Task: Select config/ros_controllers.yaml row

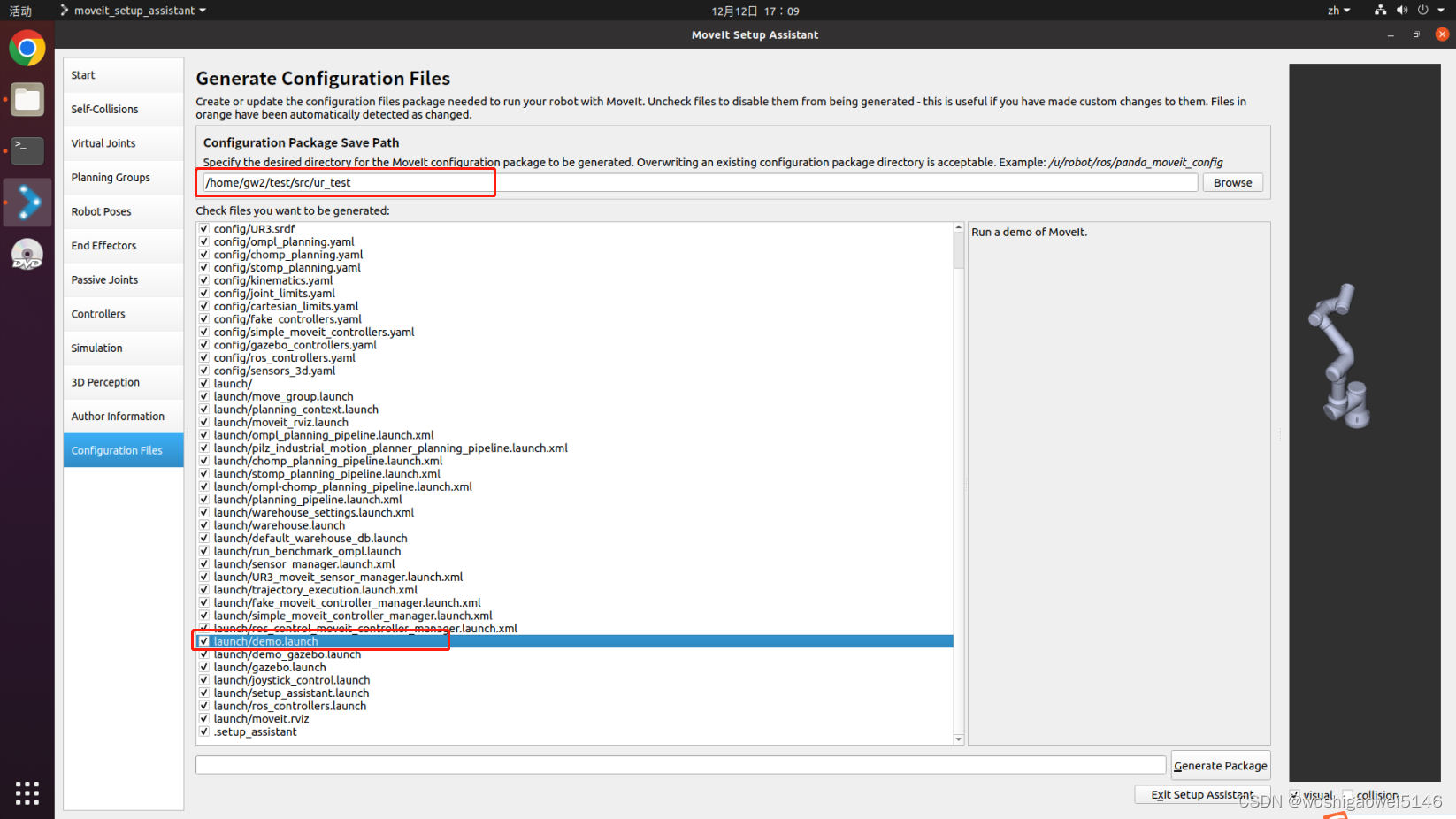Action: (575, 358)
